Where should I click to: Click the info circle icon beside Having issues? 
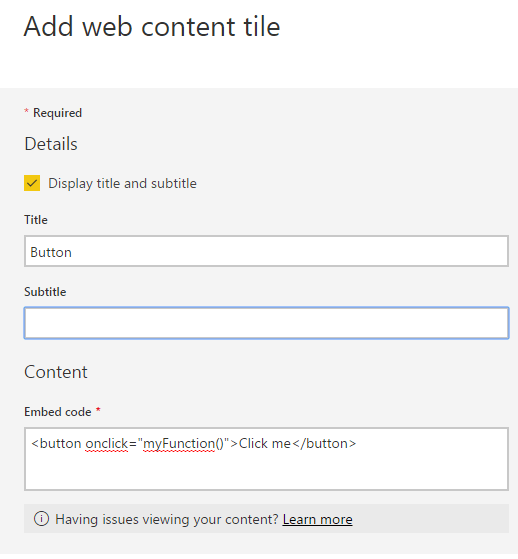(x=41, y=519)
